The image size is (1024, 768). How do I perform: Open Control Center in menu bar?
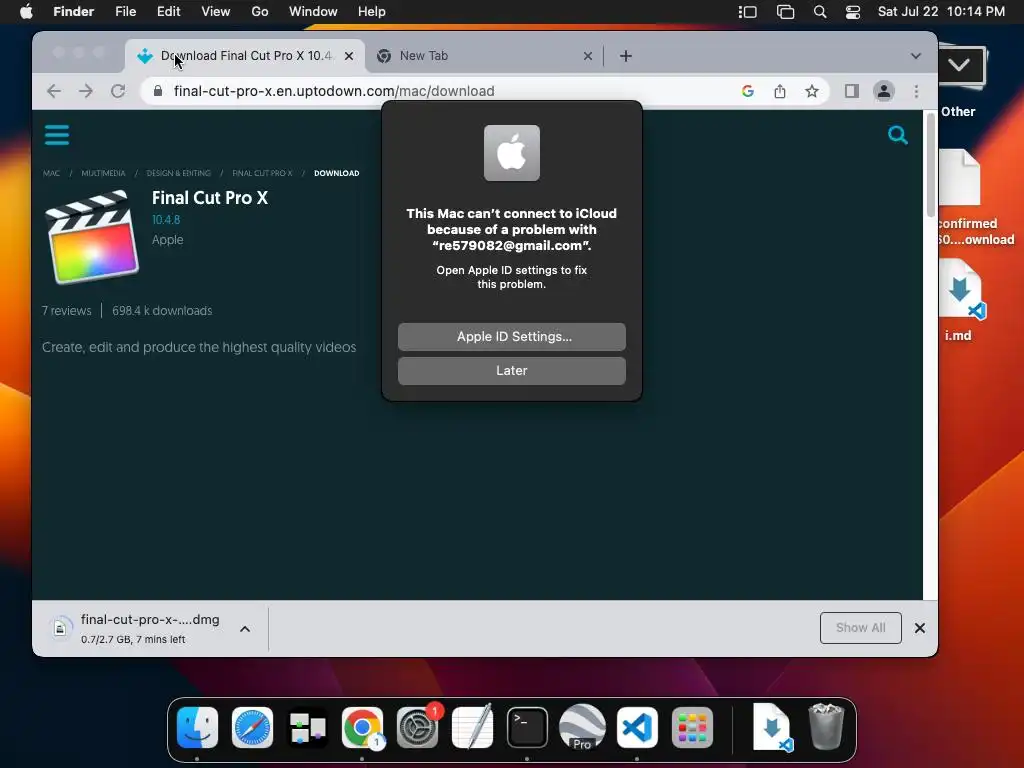click(852, 12)
